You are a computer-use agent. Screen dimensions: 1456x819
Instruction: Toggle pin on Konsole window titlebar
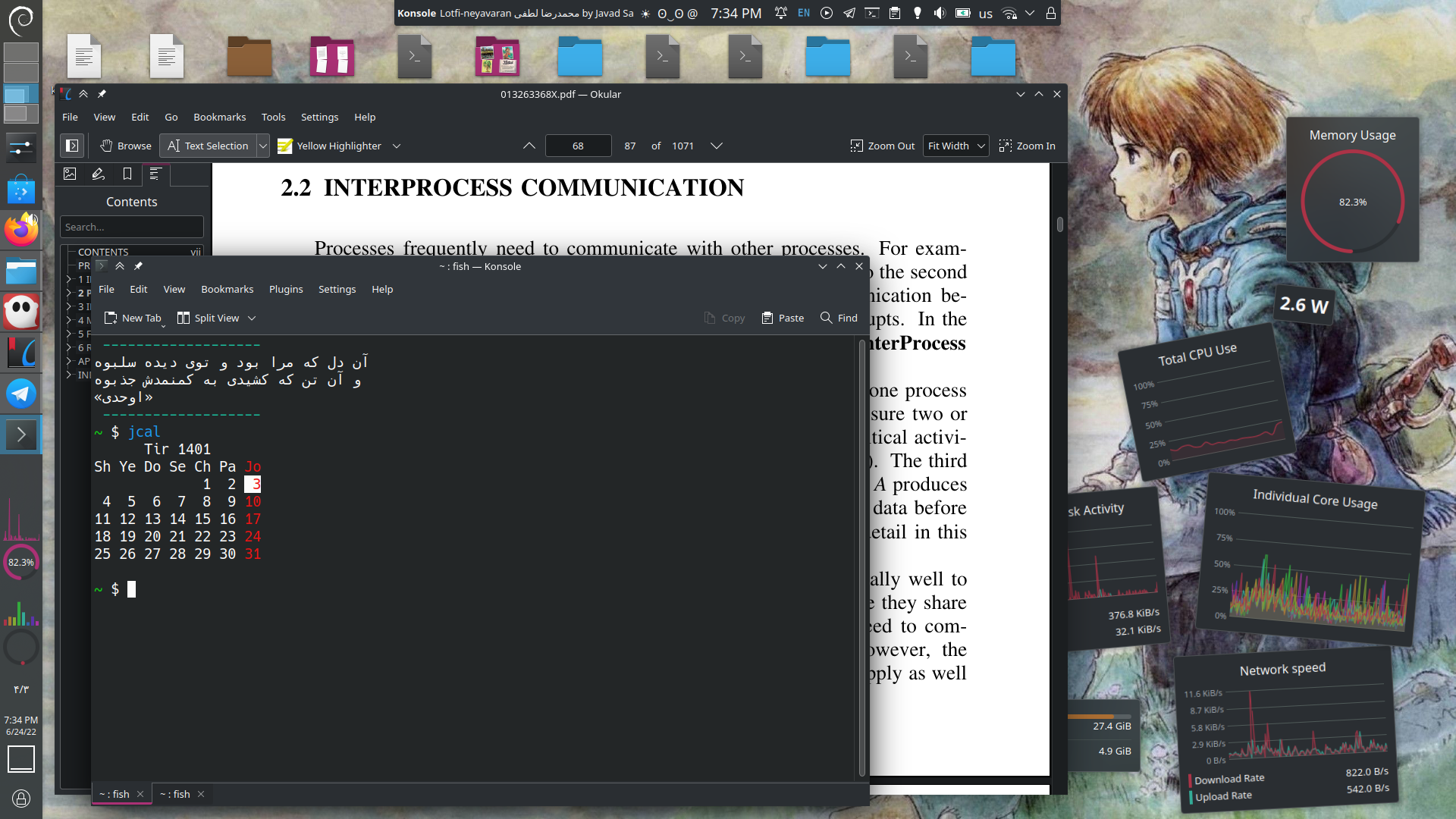(138, 266)
